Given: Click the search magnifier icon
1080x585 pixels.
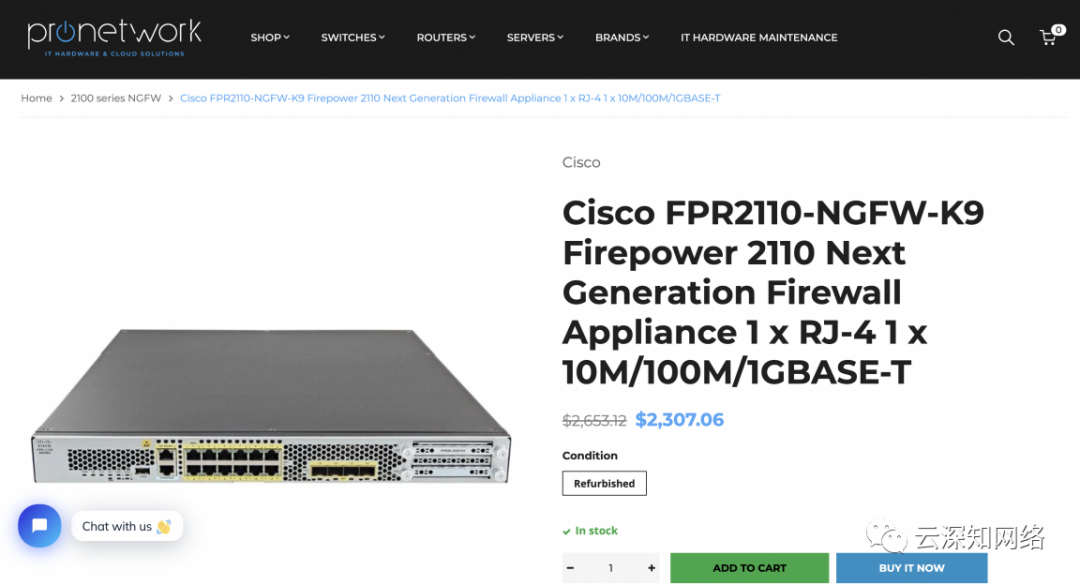Looking at the screenshot, I should [x=1005, y=38].
